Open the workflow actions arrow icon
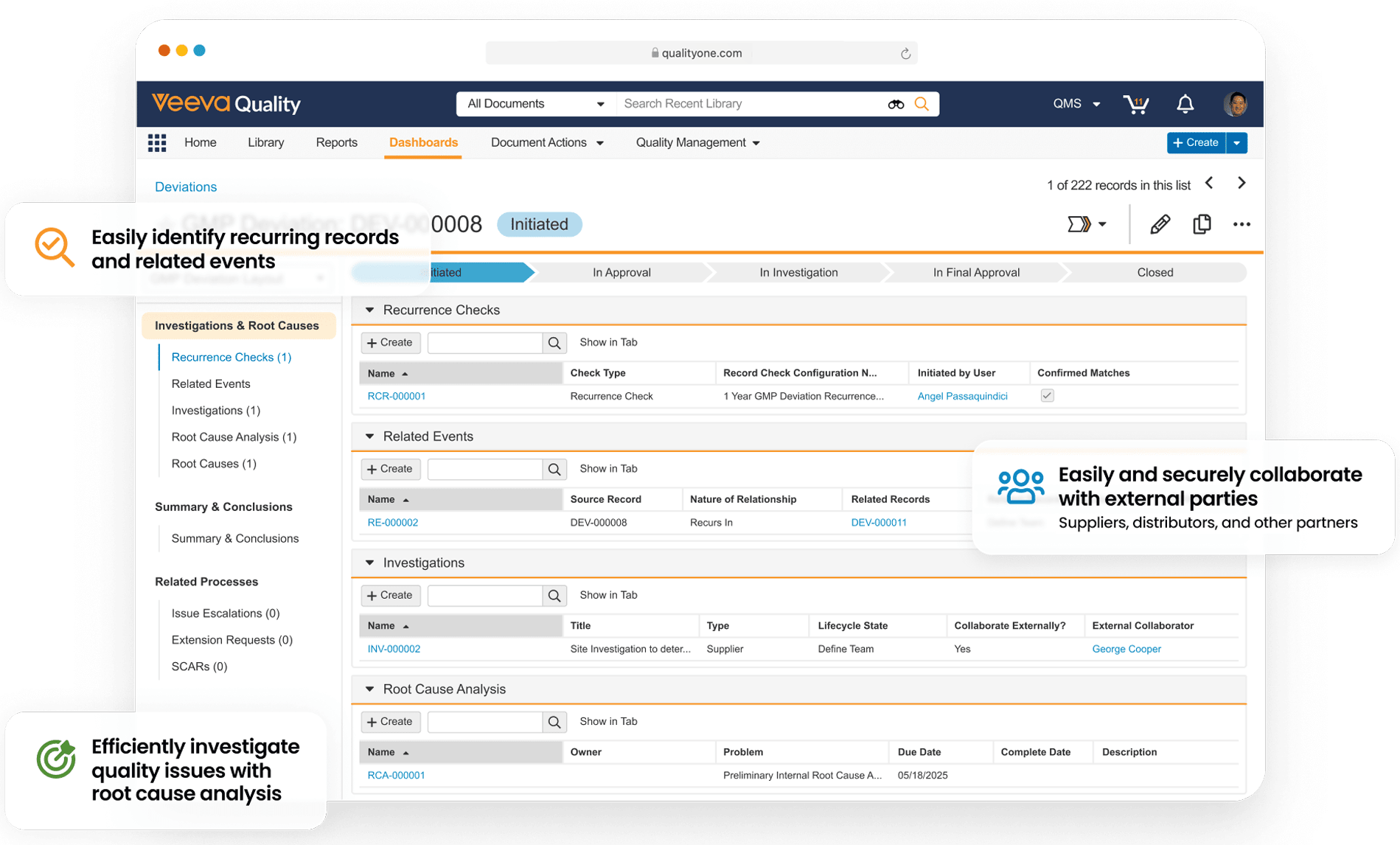The height and width of the screenshot is (845, 1400). tap(1087, 224)
